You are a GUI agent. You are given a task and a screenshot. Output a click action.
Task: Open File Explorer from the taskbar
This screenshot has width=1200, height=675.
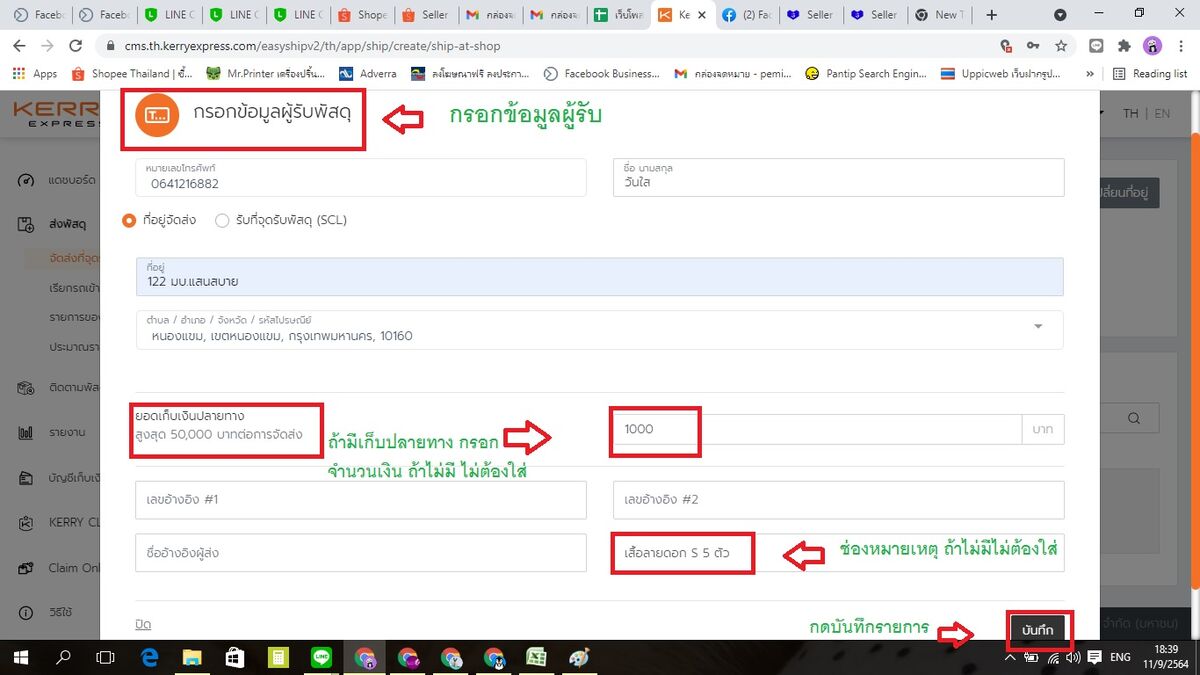(x=193, y=657)
